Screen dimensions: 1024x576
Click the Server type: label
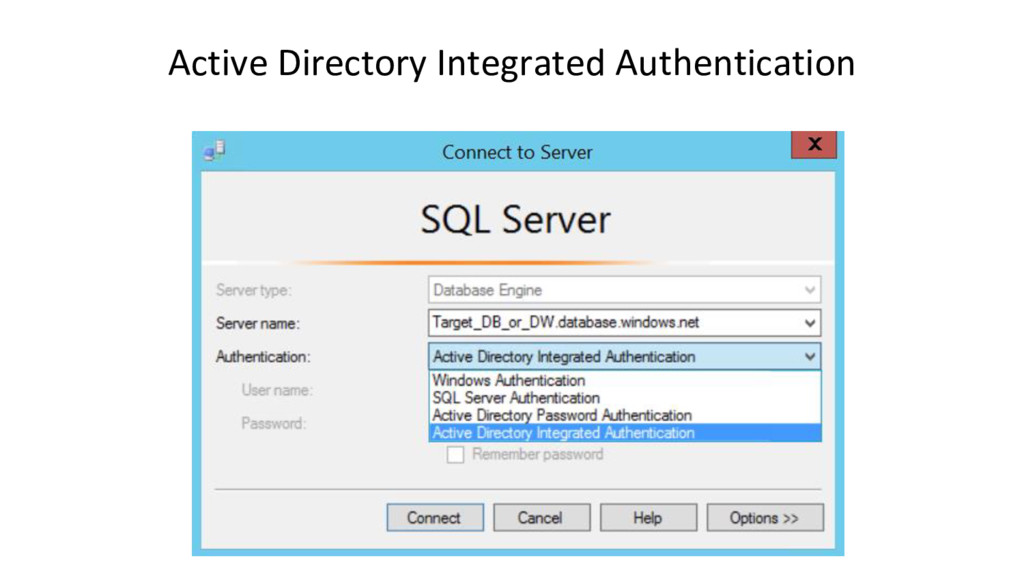point(253,290)
